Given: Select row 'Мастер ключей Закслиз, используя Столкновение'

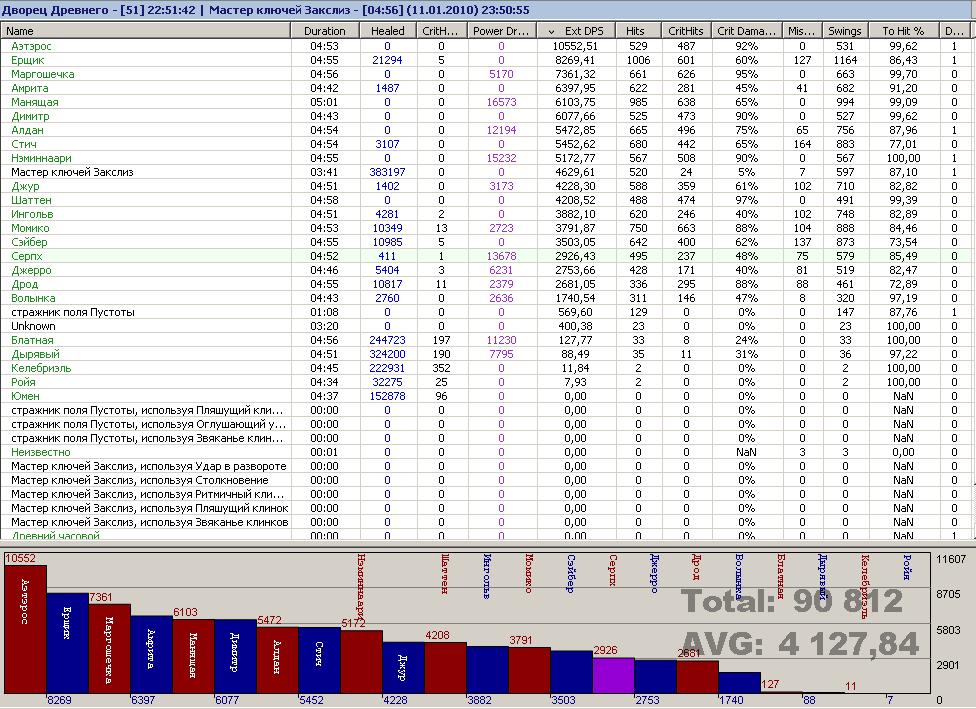Looking at the screenshot, I should click(x=139, y=481).
